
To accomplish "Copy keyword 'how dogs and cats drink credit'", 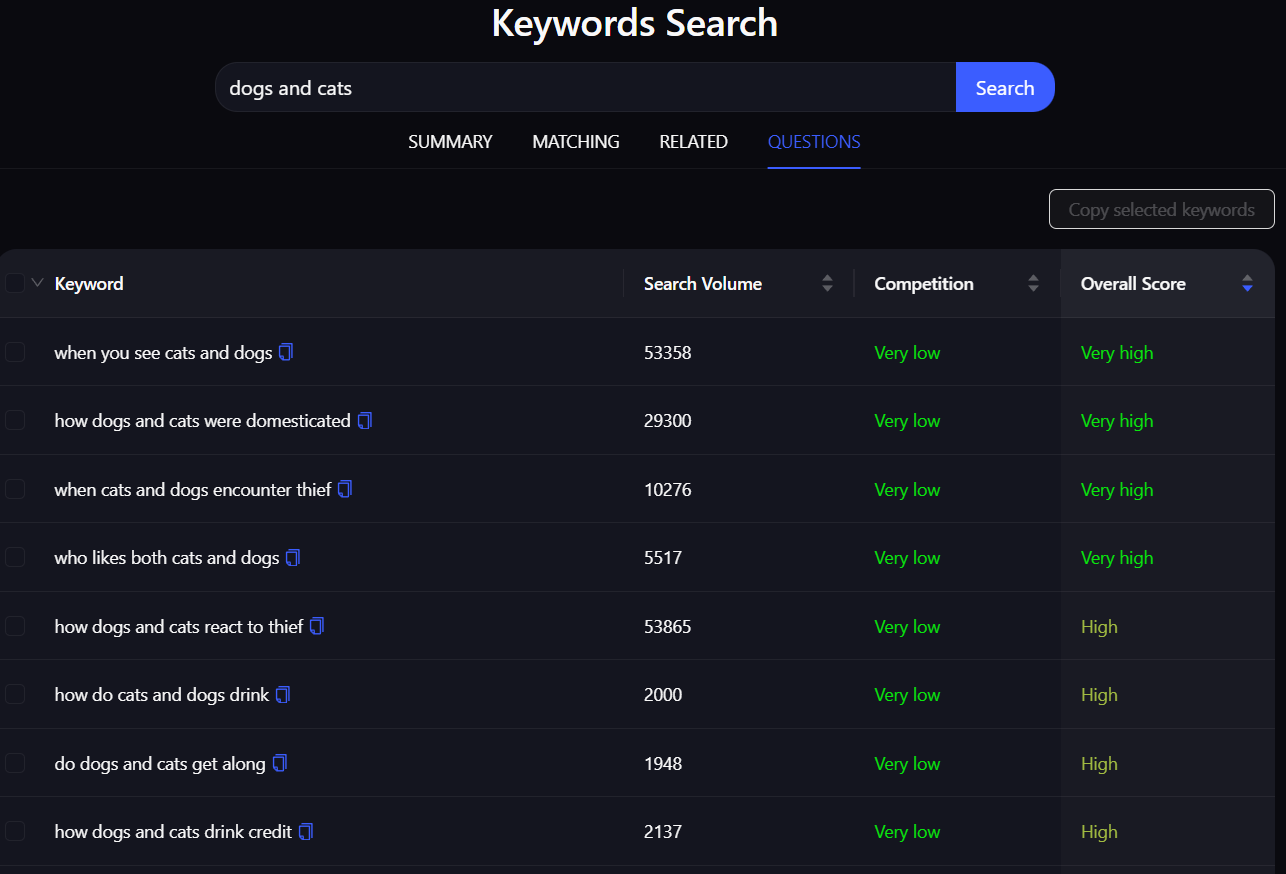I will tap(306, 831).
